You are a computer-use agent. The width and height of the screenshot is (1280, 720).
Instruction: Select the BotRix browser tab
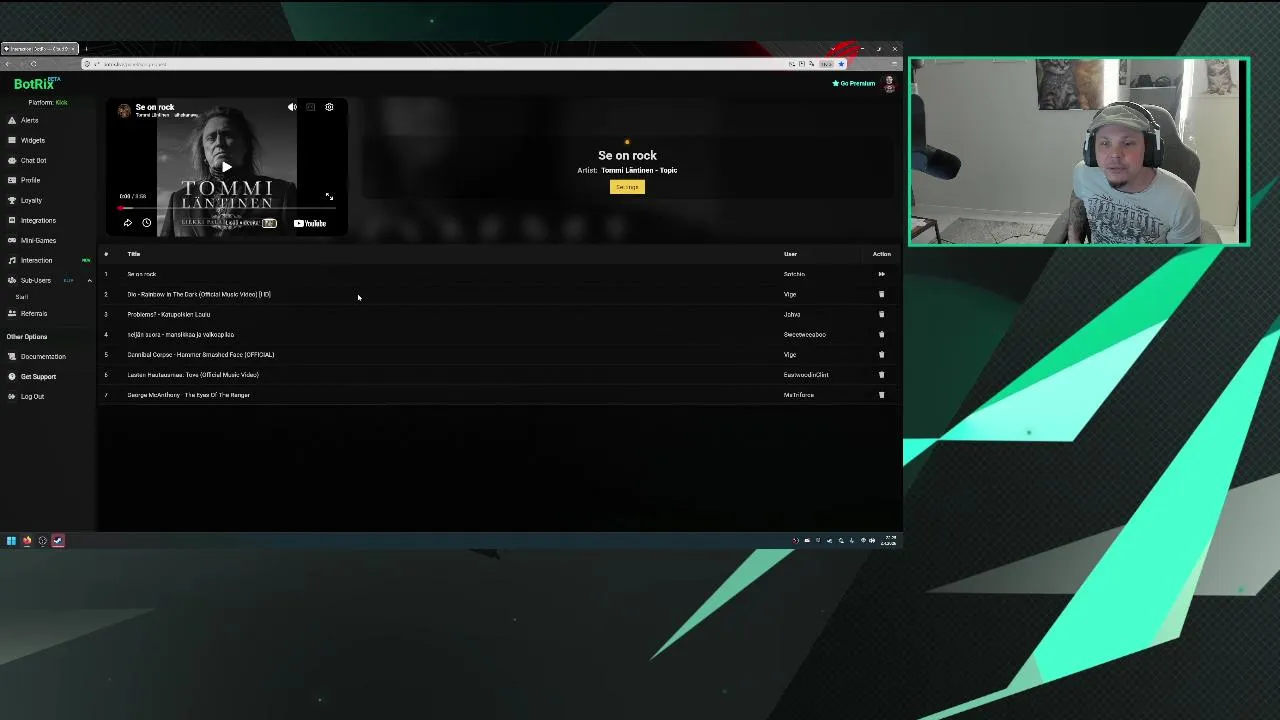click(x=39, y=48)
